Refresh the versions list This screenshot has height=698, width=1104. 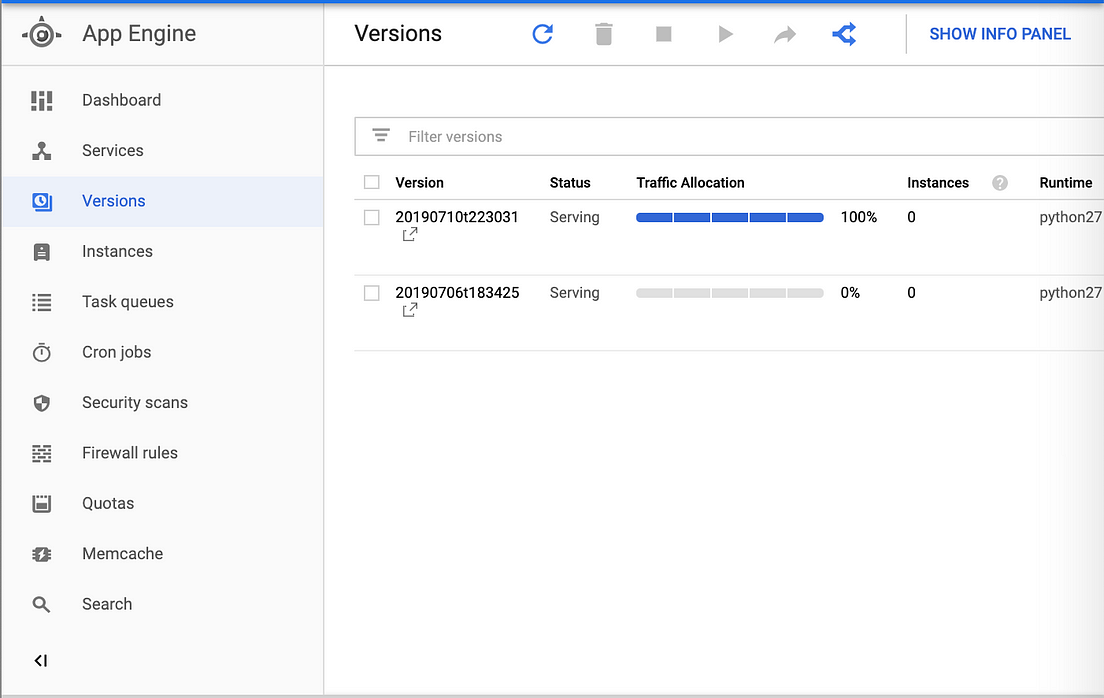coord(542,34)
